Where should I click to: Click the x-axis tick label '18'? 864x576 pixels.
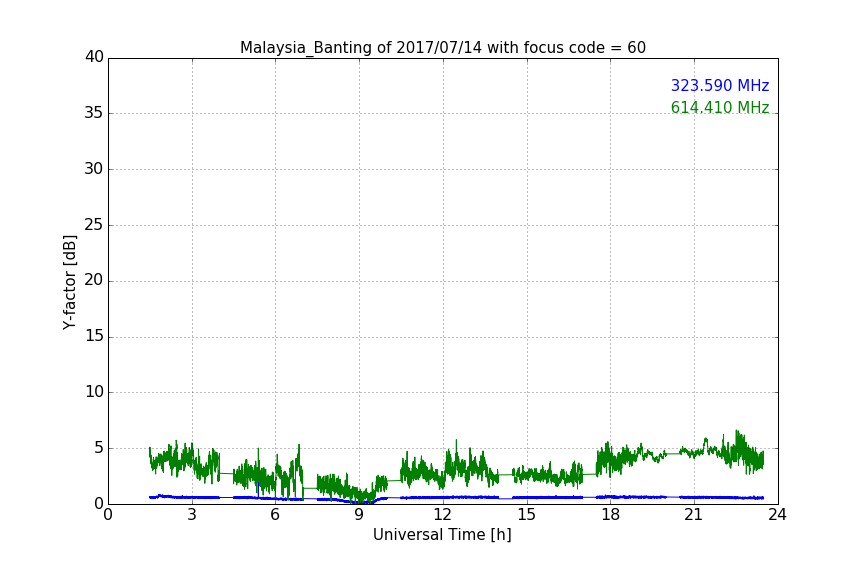click(611, 515)
